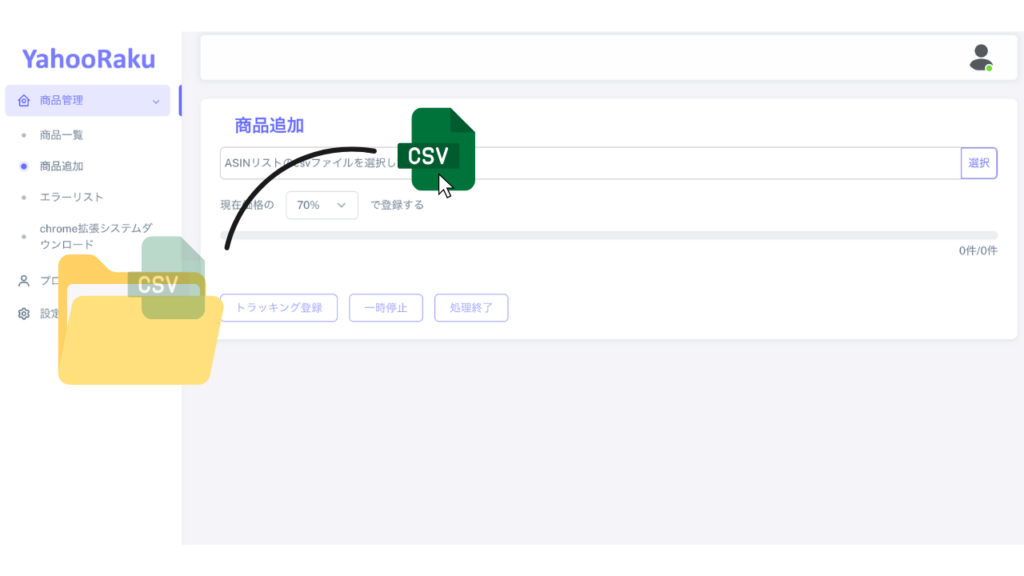
Task: Click the トラッキング登録 button
Action: (x=279, y=308)
